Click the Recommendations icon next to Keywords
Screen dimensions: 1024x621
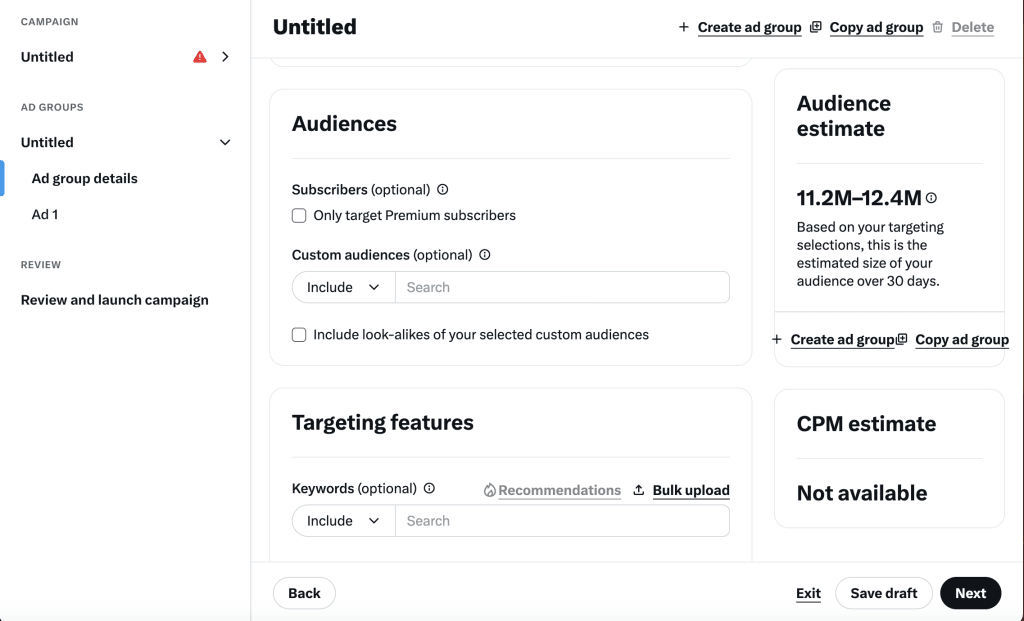click(489, 490)
